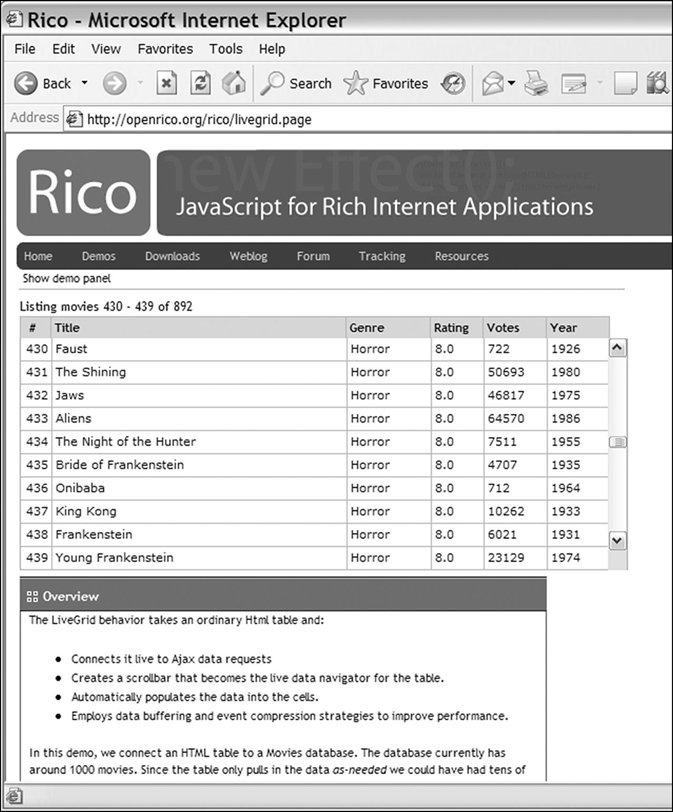Click the Forward arrow icon
673x812 pixels.
(x=114, y=83)
